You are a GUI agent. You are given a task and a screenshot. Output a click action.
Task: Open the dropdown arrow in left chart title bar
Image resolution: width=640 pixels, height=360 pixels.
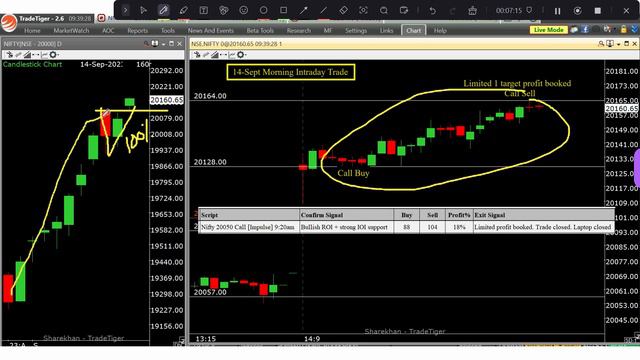pos(163,44)
